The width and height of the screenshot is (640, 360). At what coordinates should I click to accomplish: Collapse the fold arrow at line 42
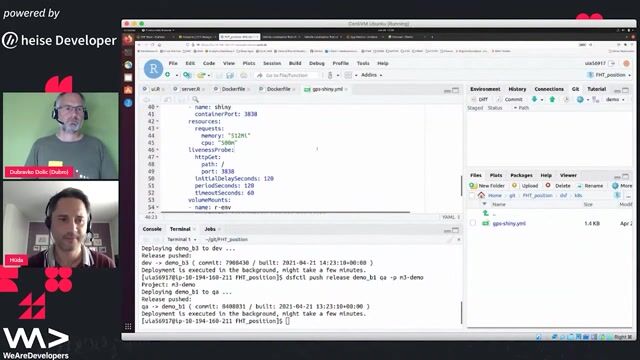tap(158, 121)
